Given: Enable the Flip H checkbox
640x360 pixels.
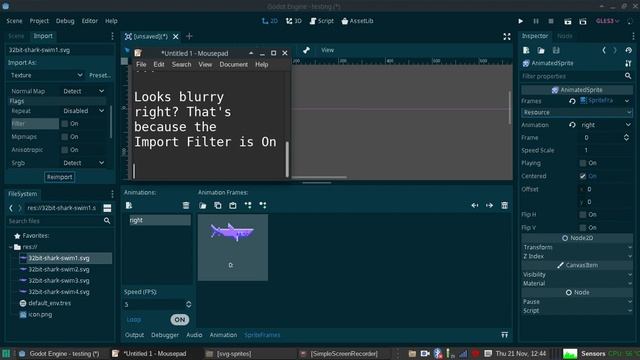Looking at the screenshot, I should click(x=583, y=214).
